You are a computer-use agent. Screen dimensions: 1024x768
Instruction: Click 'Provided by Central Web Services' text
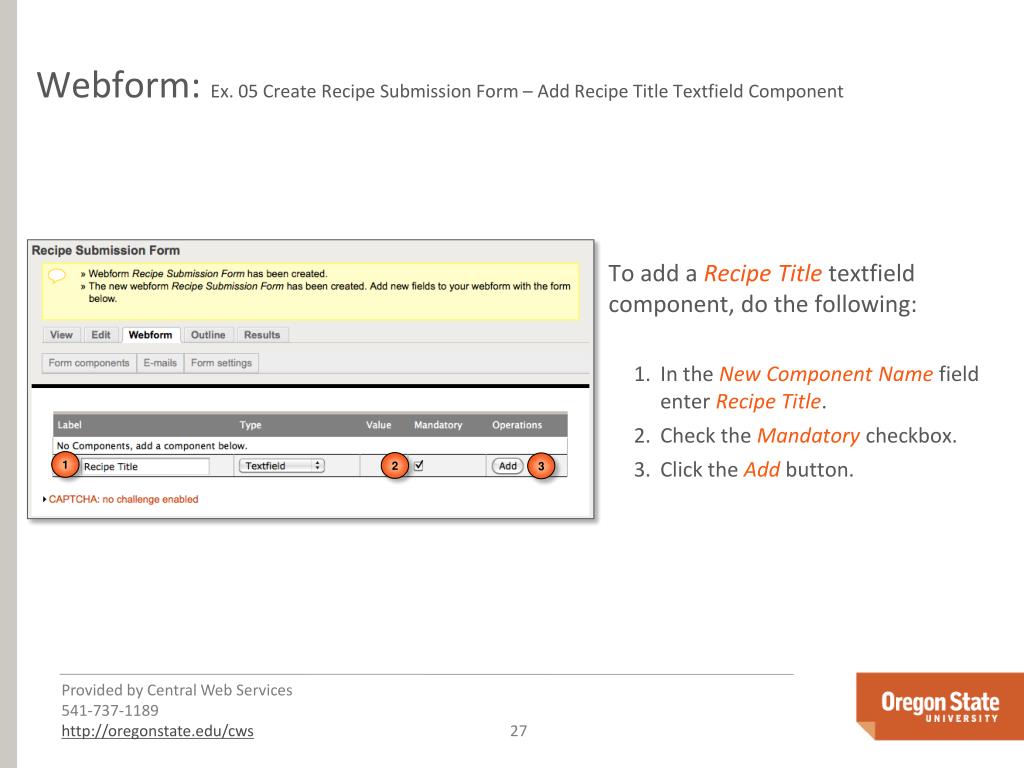177,690
